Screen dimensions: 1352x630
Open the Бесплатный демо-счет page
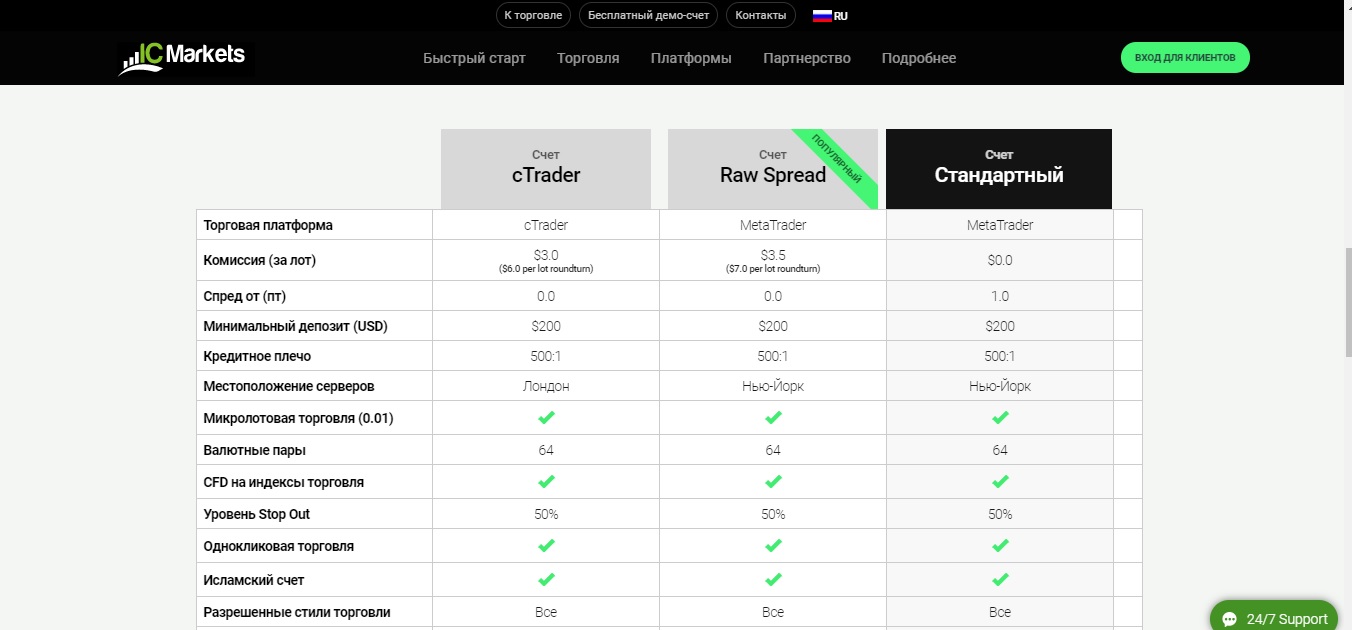[x=647, y=15]
